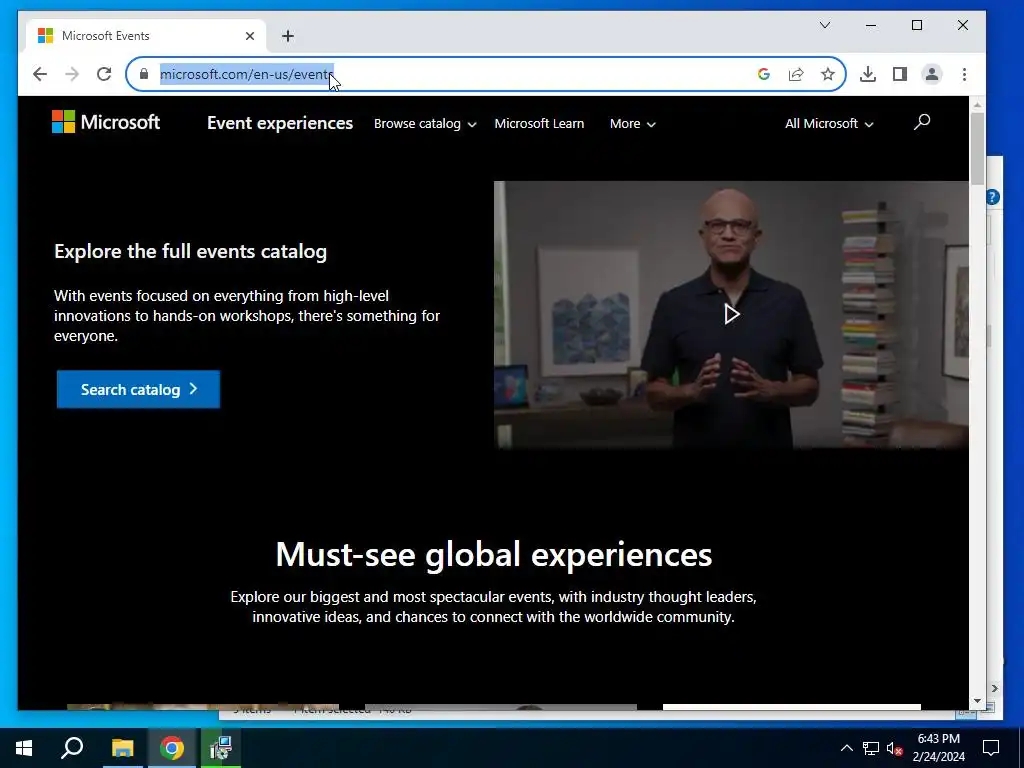Open Windows taskbar search

[x=72, y=748]
